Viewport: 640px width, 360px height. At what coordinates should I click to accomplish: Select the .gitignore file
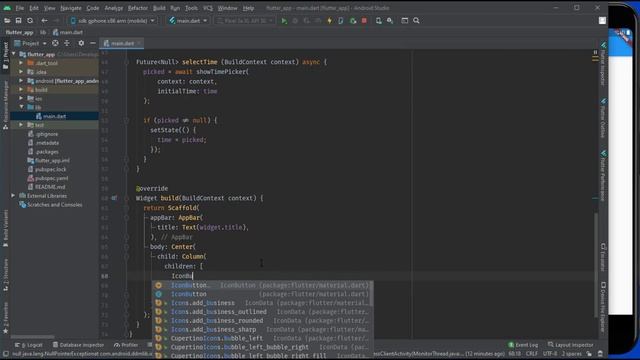click(43, 134)
